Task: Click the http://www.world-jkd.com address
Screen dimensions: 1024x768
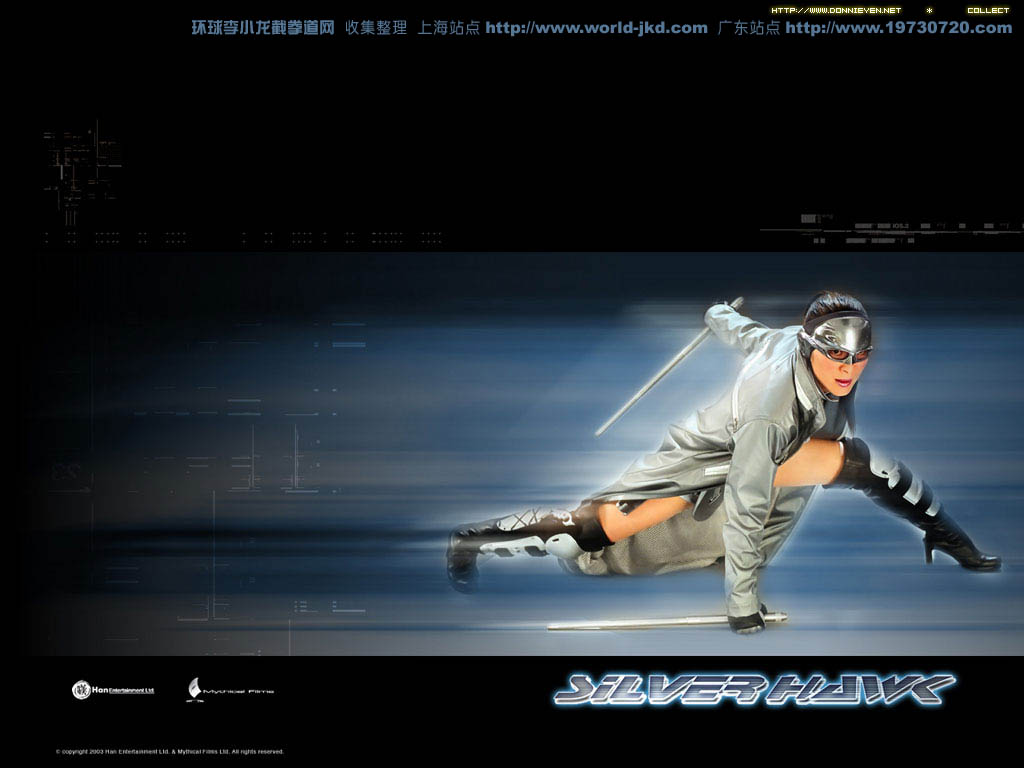Action: [596, 28]
